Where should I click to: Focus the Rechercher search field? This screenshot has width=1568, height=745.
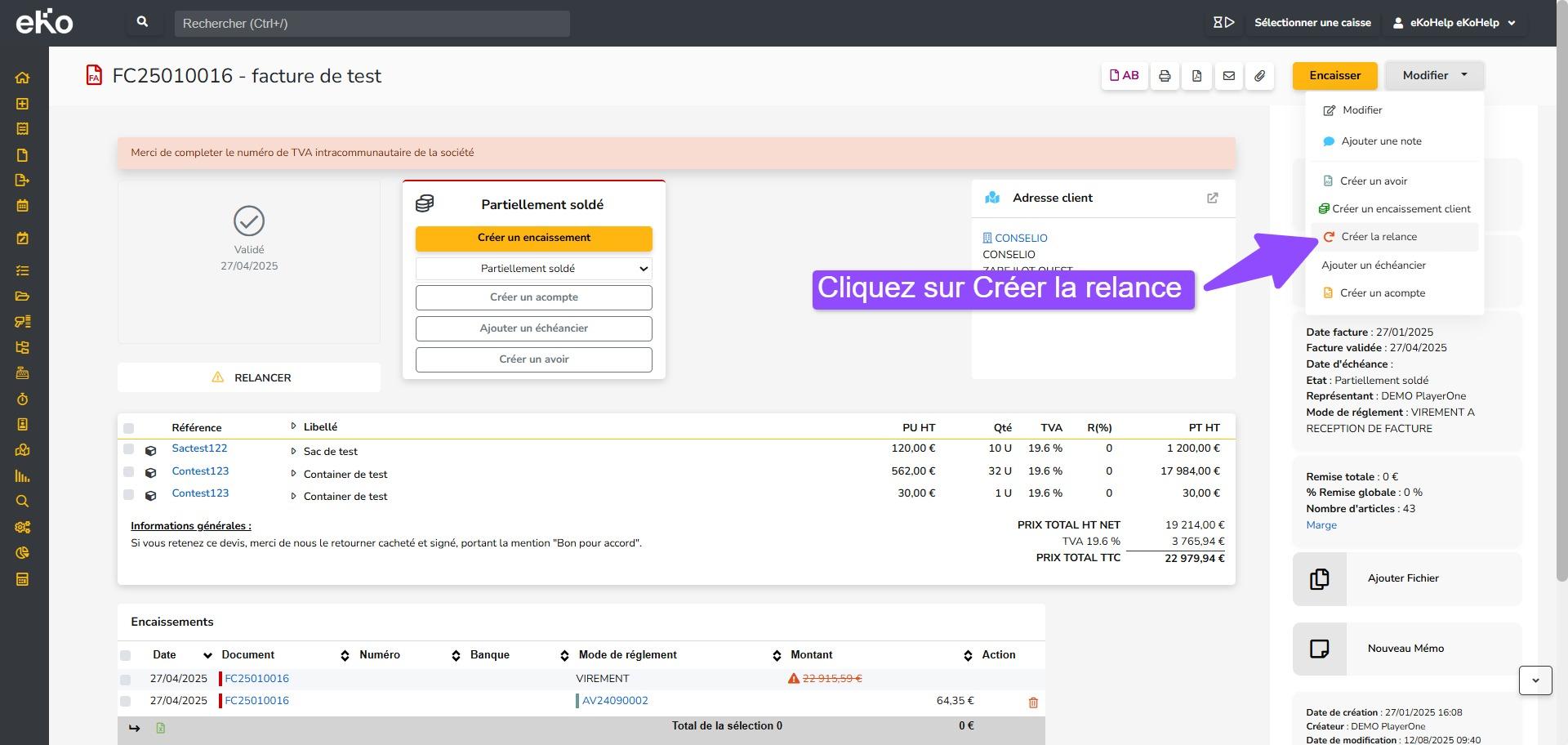click(x=372, y=24)
